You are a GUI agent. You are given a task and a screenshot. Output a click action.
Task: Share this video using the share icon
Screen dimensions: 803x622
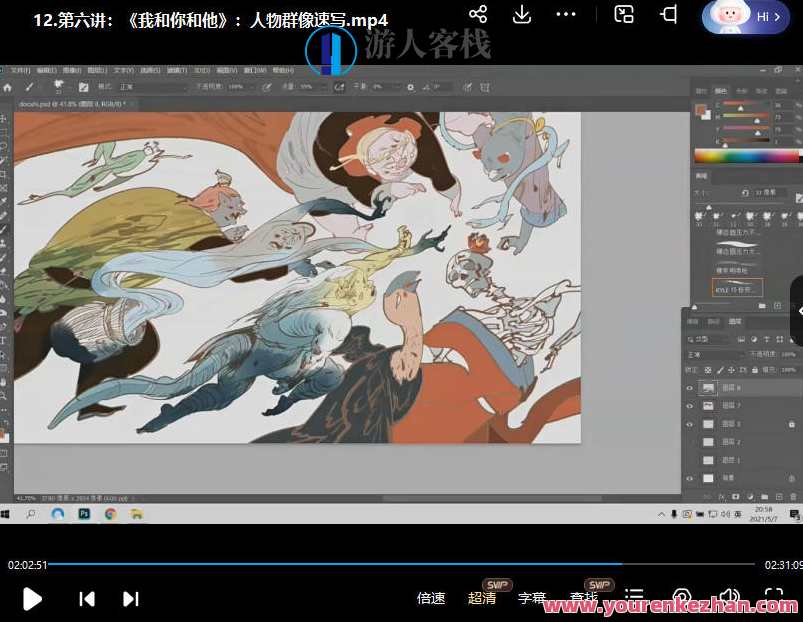coord(478,14)
